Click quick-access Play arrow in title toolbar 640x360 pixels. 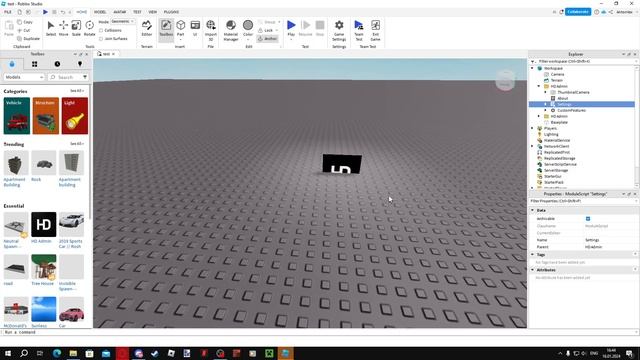(45, 12)
